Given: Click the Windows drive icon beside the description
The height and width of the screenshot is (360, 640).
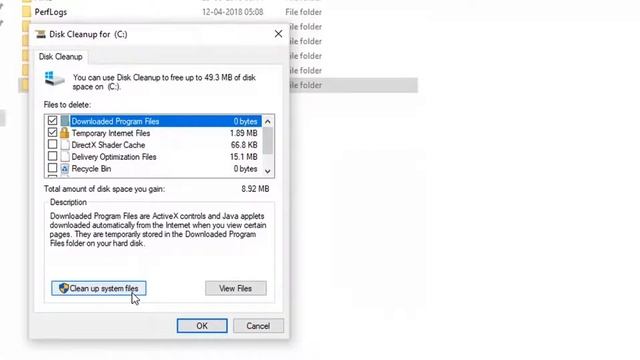Looking at the screenshot, I should tap(54, 79).
